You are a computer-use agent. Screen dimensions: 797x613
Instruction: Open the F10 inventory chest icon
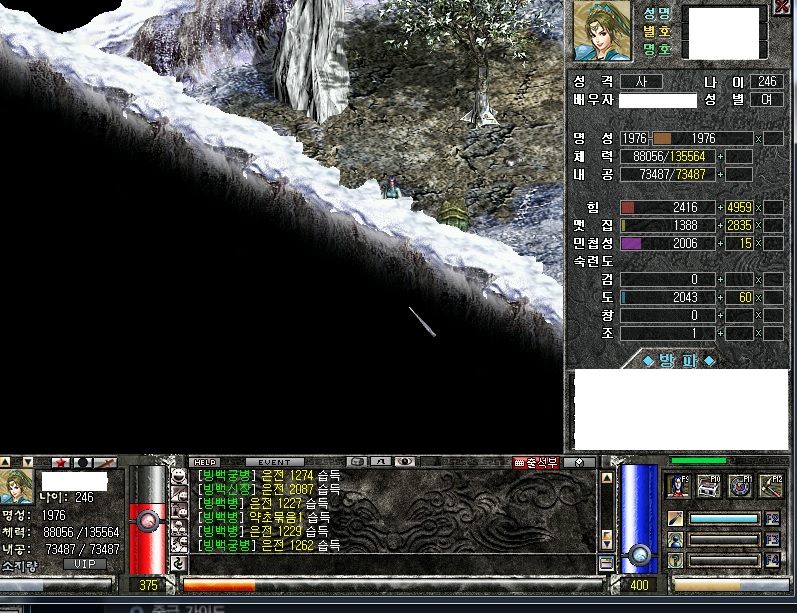coord(709,486)
